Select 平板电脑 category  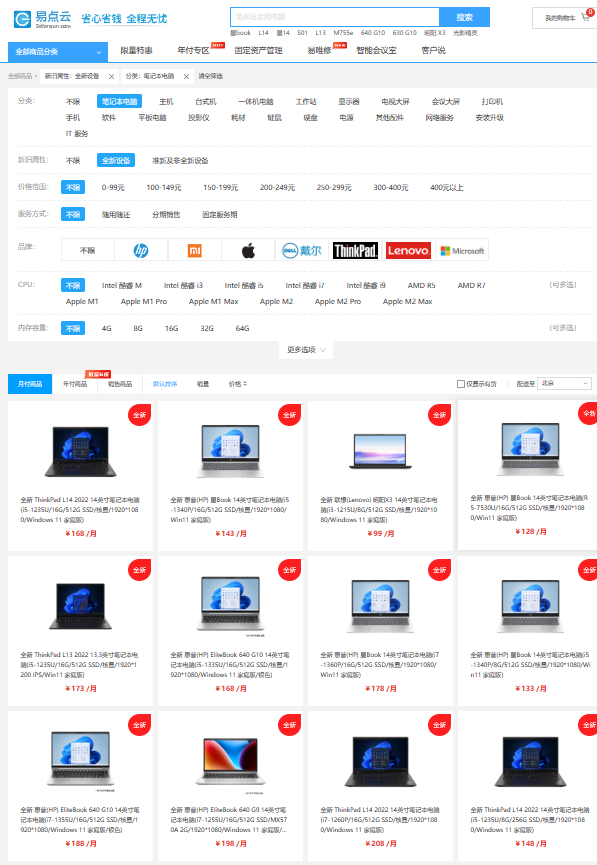[152, 118]
